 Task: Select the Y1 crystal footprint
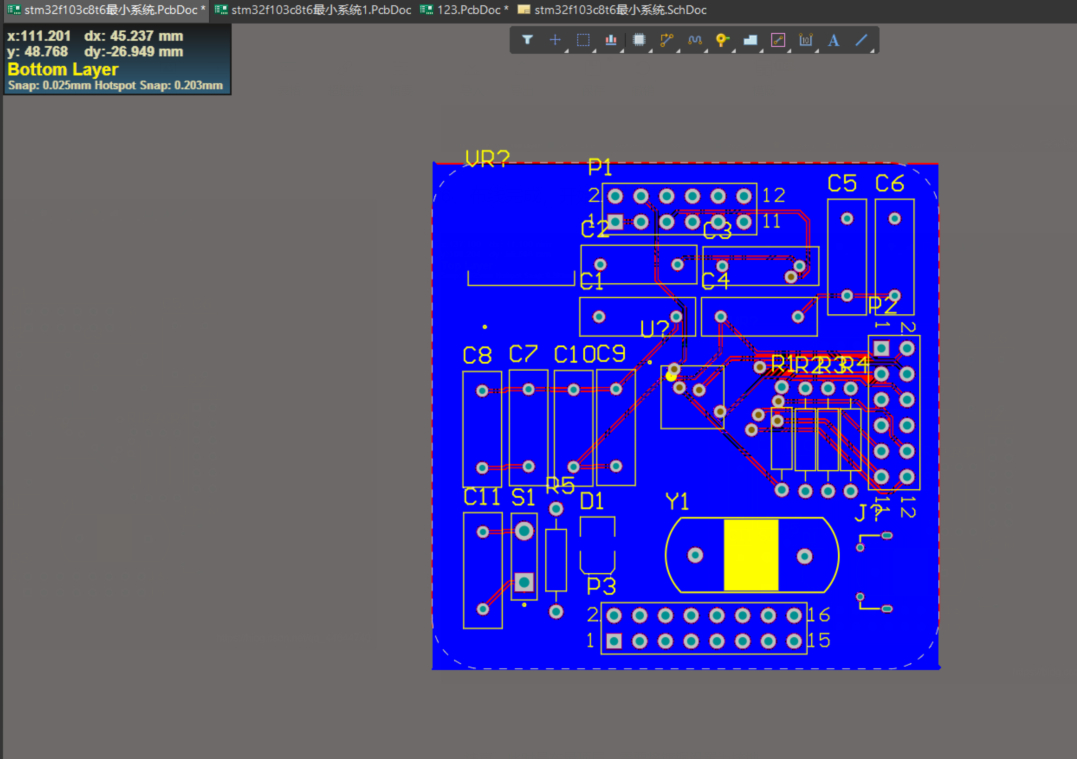click(x=751, y=555)
